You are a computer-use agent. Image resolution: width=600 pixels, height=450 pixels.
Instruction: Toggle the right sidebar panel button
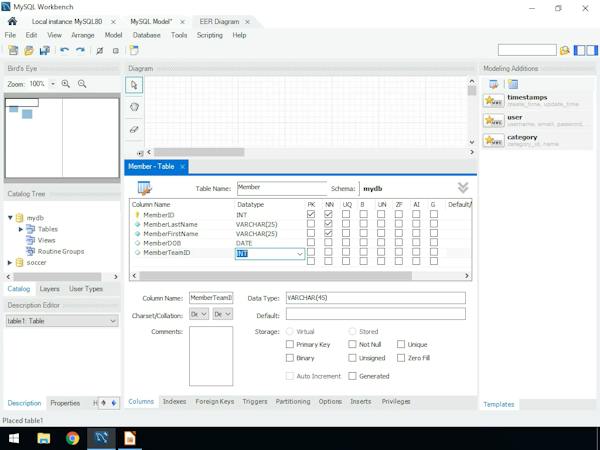click(x=592, y=50)
